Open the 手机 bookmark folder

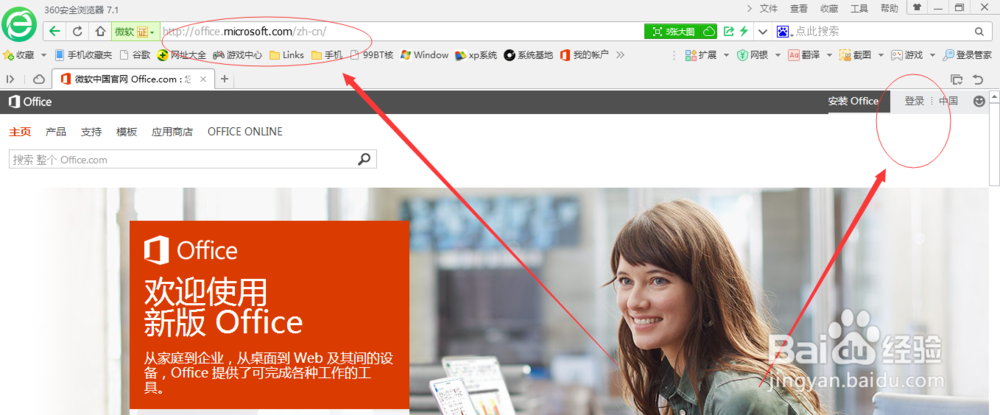pyautogui.click(x=327, y=55)
